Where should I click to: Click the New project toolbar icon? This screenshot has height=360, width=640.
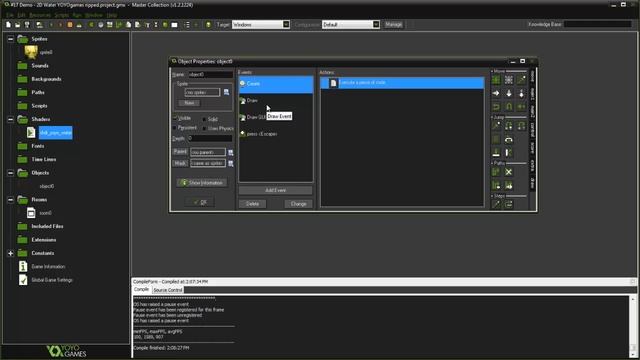tap(8, 25)
